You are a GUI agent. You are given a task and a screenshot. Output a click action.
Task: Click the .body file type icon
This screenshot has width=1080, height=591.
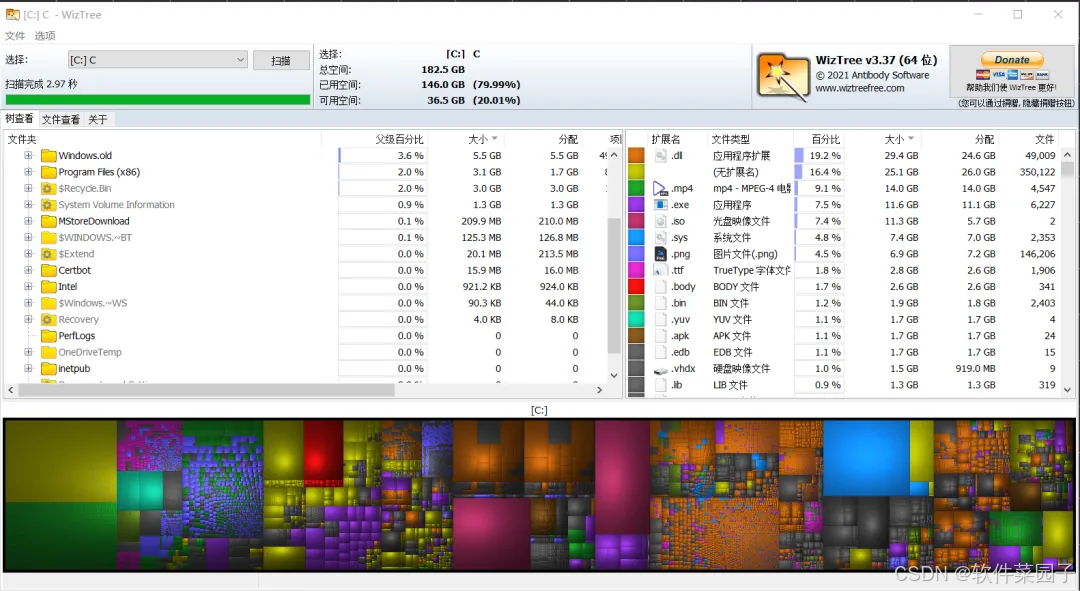click(x=661, y=287)
